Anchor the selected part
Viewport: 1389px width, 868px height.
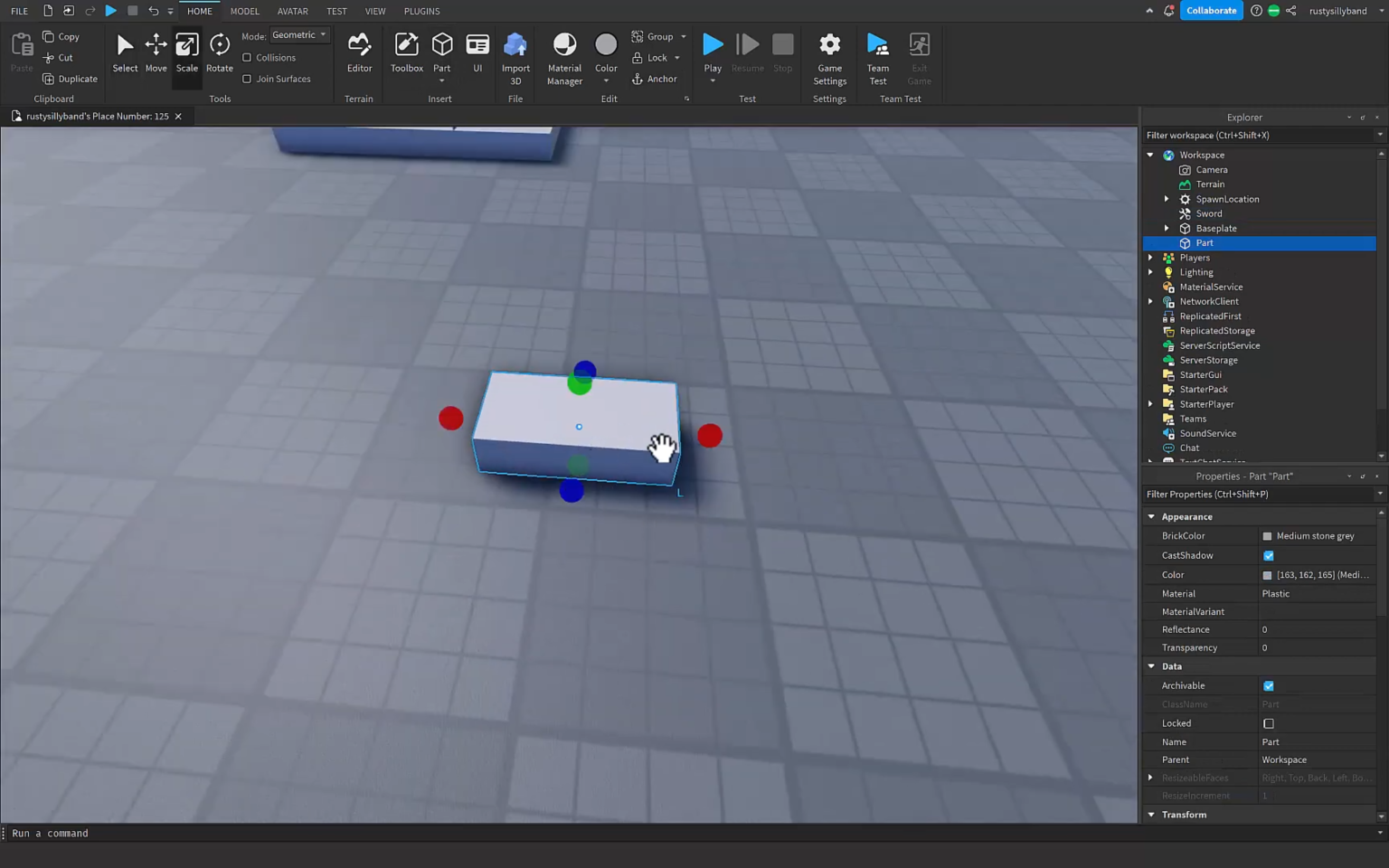[x=657, y=79]
